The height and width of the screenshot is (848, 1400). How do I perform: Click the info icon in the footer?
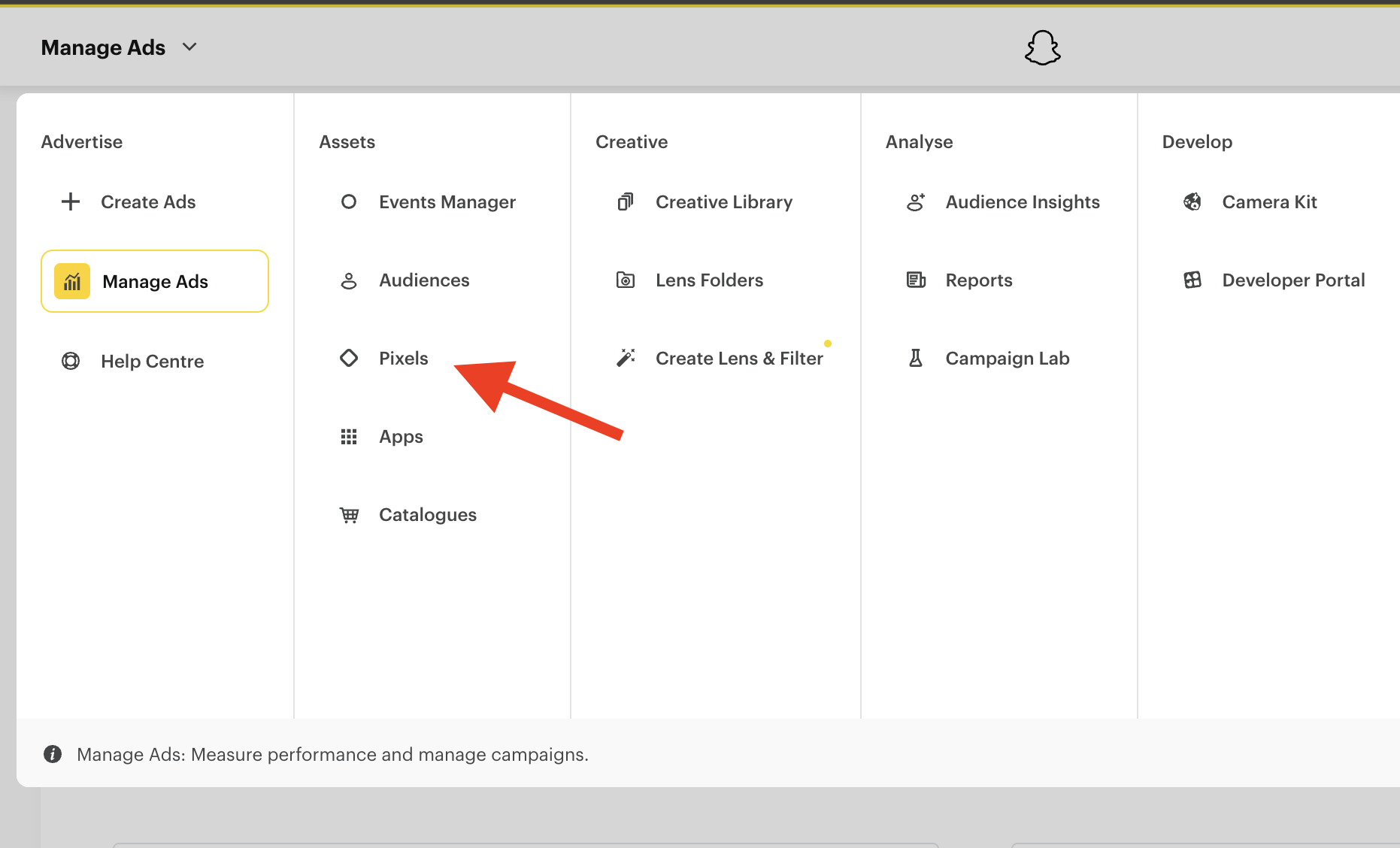pos(53,754)
